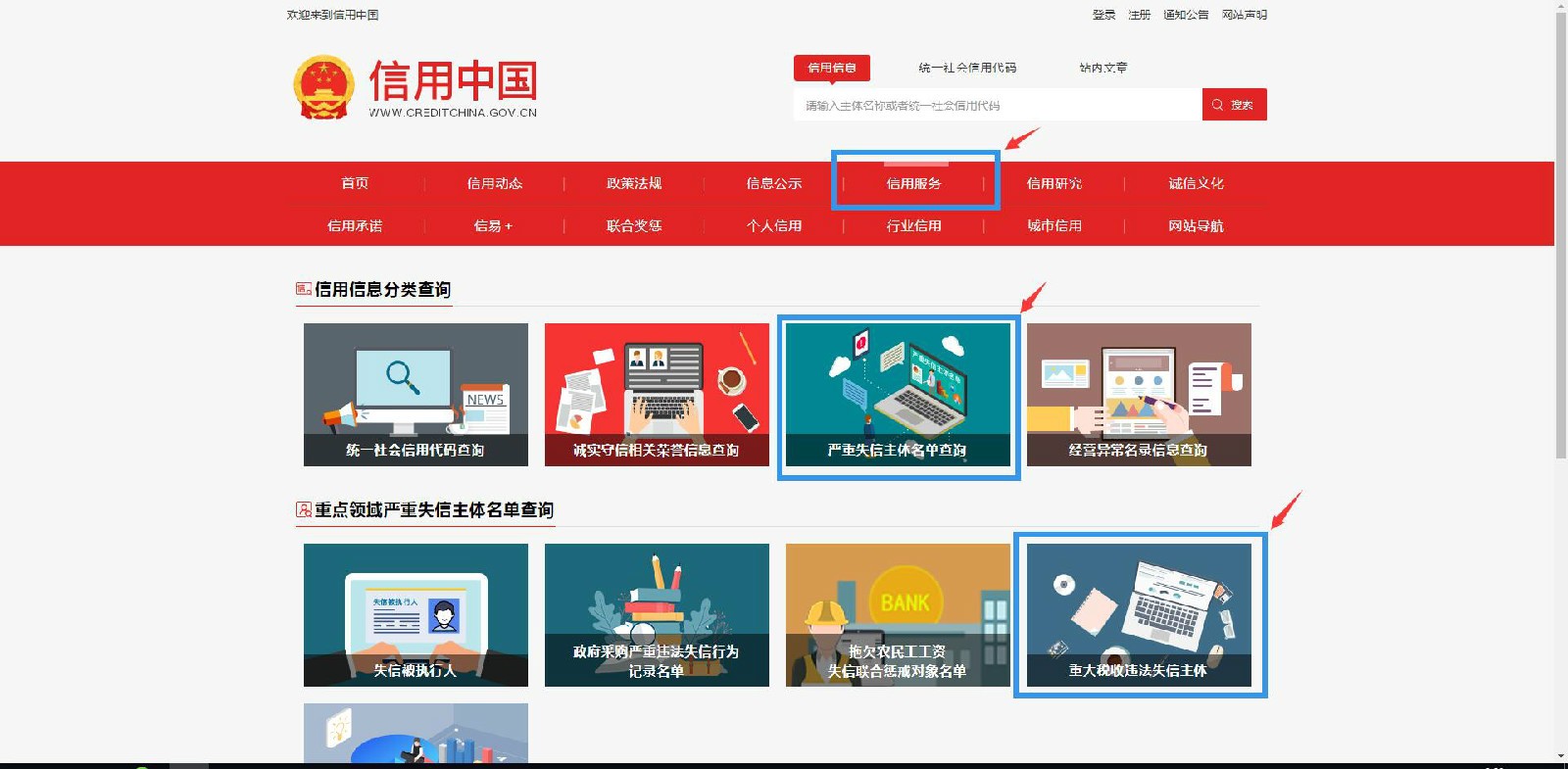1568x769 pixels.
Task: Switch to 站内文章 search tab
Action: (1102, 68)
